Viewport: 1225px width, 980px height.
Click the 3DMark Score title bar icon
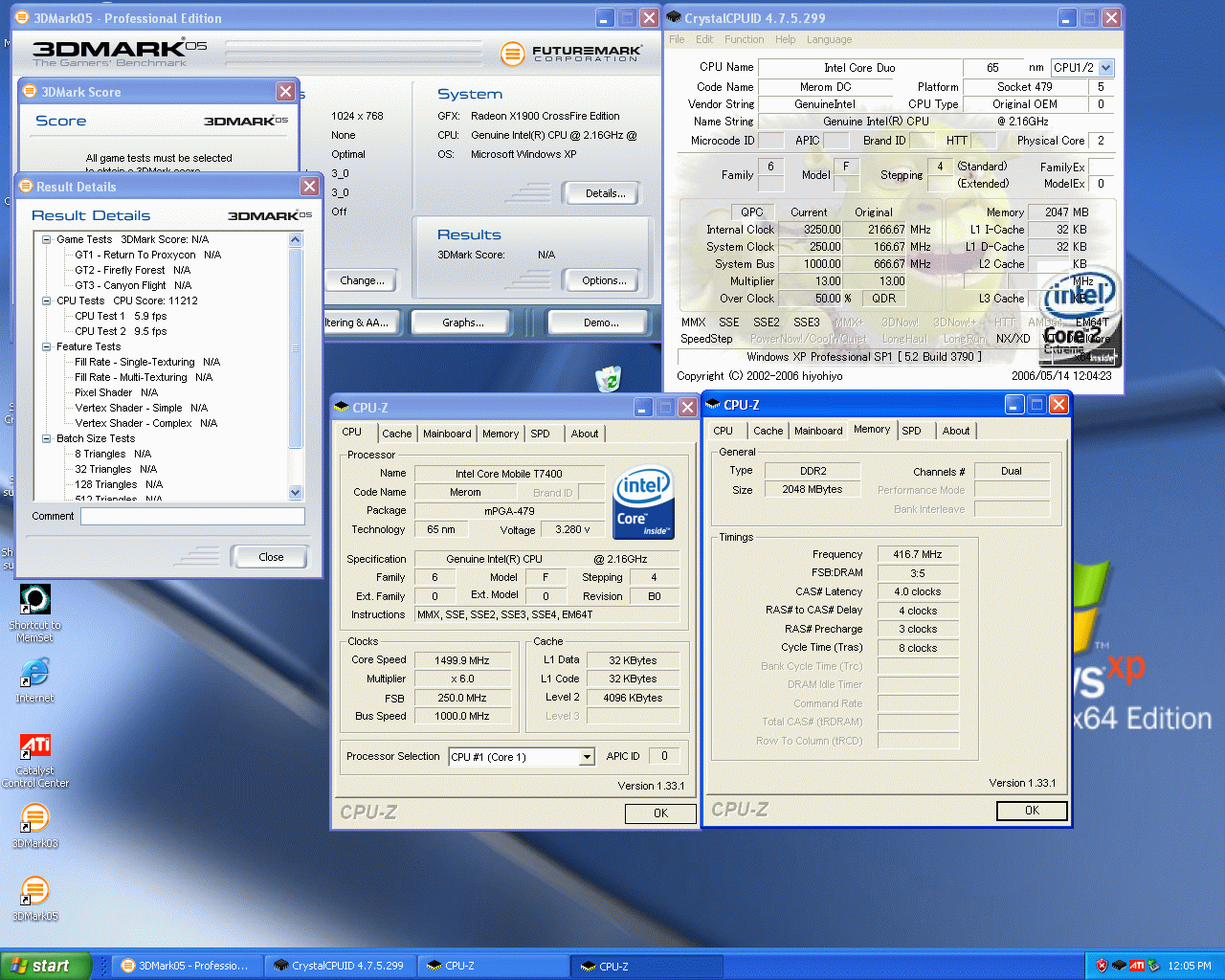coord(30,92)
